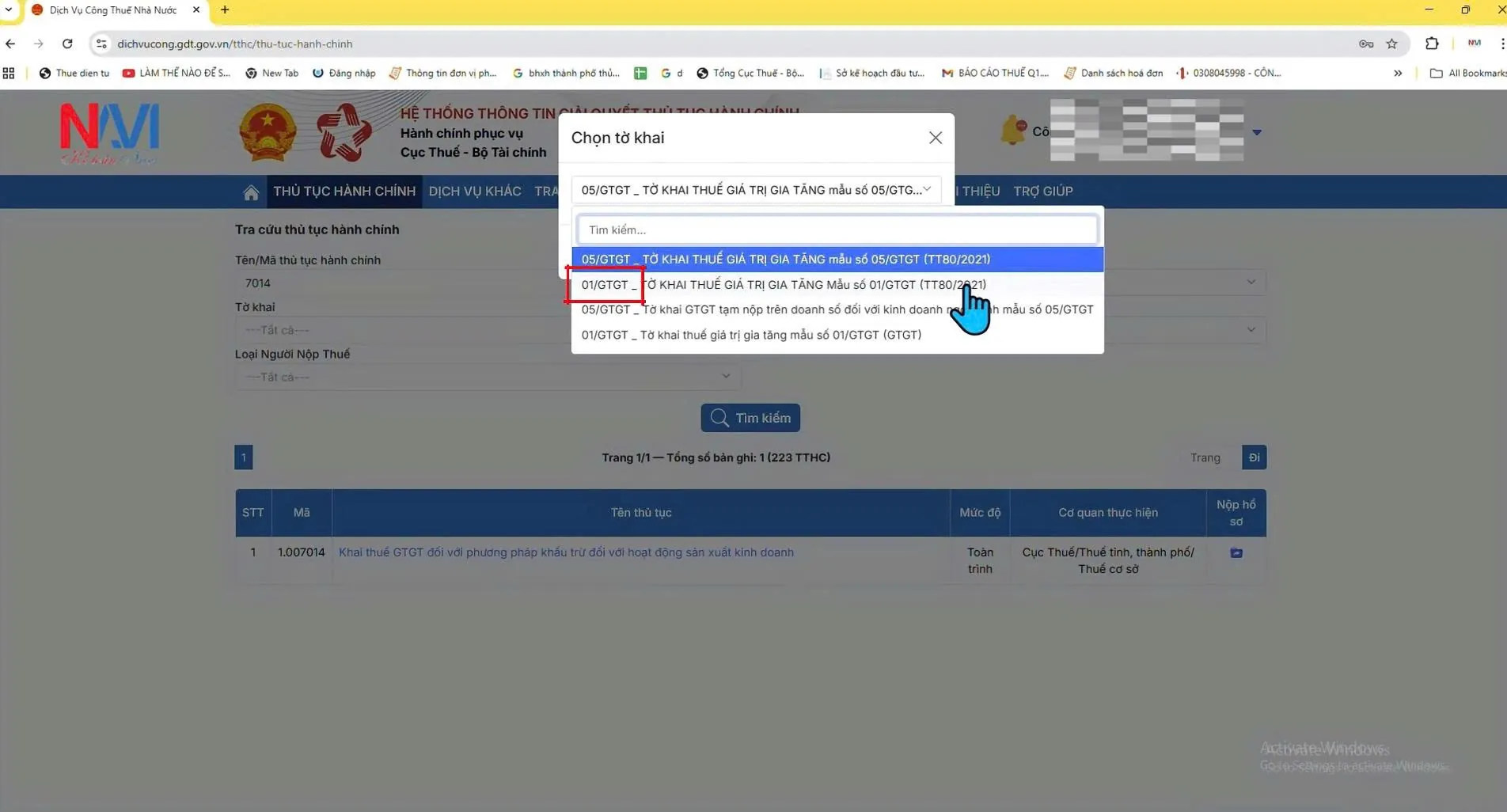Open the Tổng Cục Thuế bookmark
Image resolution: width=1507 pixels, height=812 pixels.
(x=750, y=73)
